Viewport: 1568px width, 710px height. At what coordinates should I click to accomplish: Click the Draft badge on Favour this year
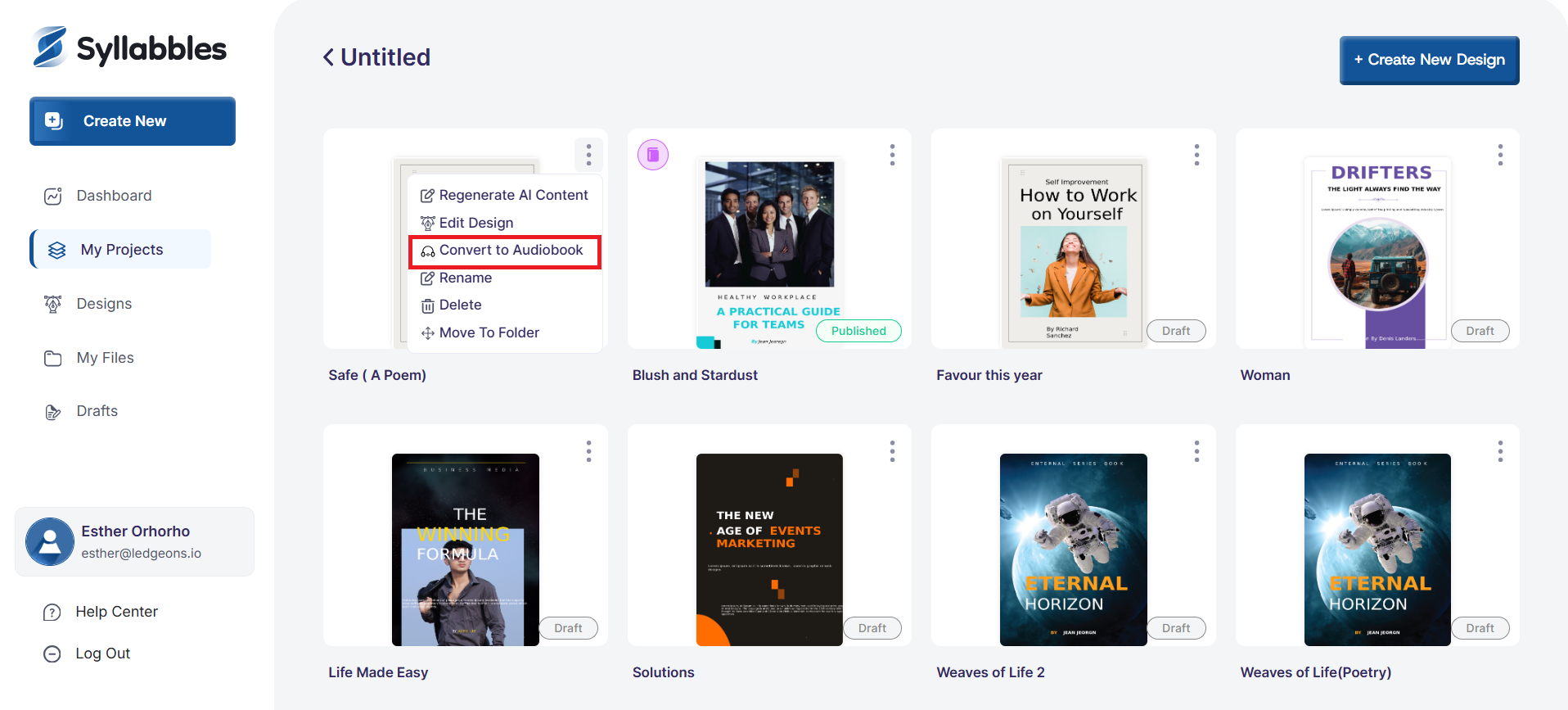1176,331
